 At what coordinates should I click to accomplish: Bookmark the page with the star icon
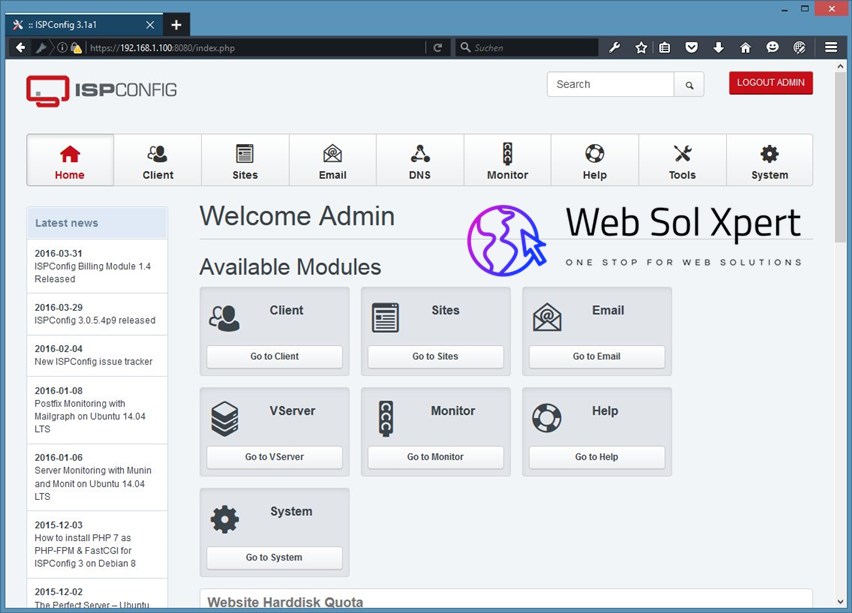tap(641, 48)
